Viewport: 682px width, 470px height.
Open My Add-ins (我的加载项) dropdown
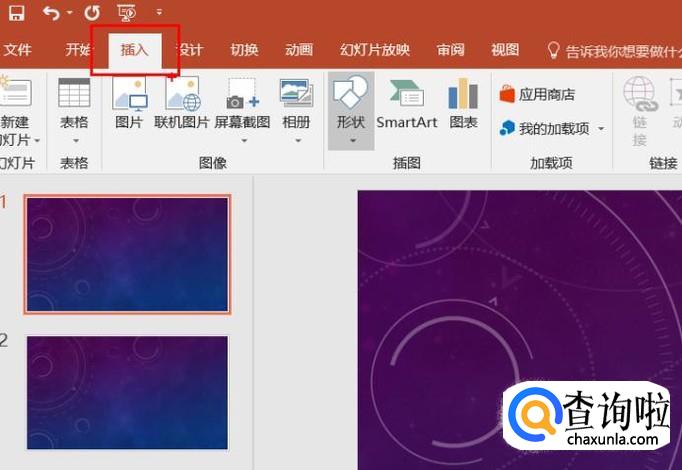[x=555, y=128]
